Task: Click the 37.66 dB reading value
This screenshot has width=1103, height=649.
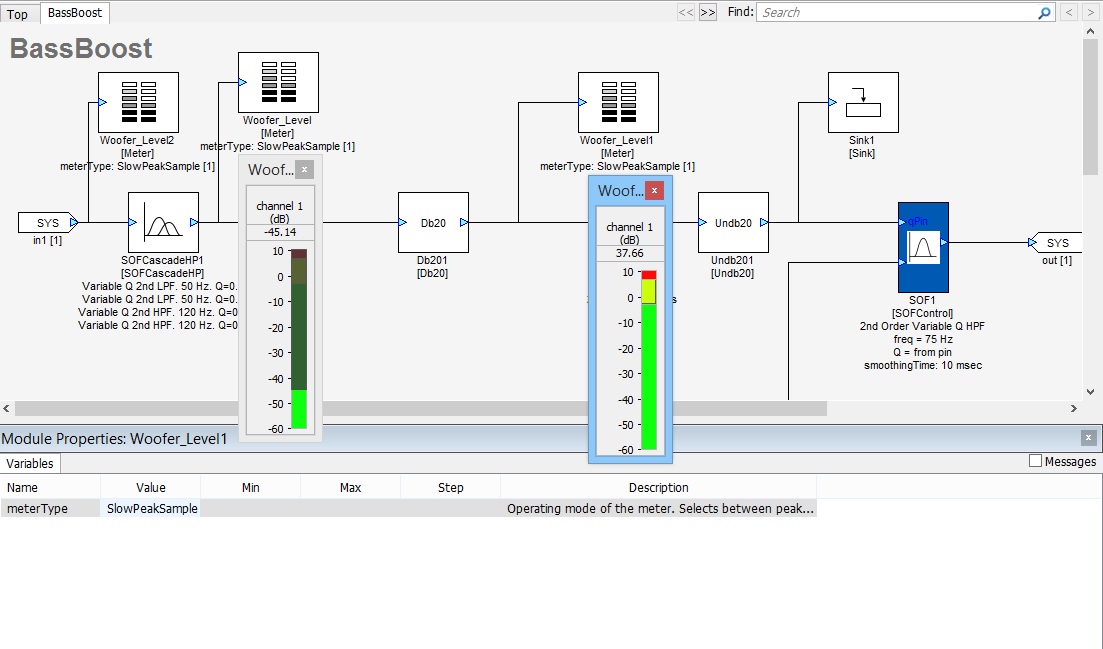Action: [x=630, y=253]
